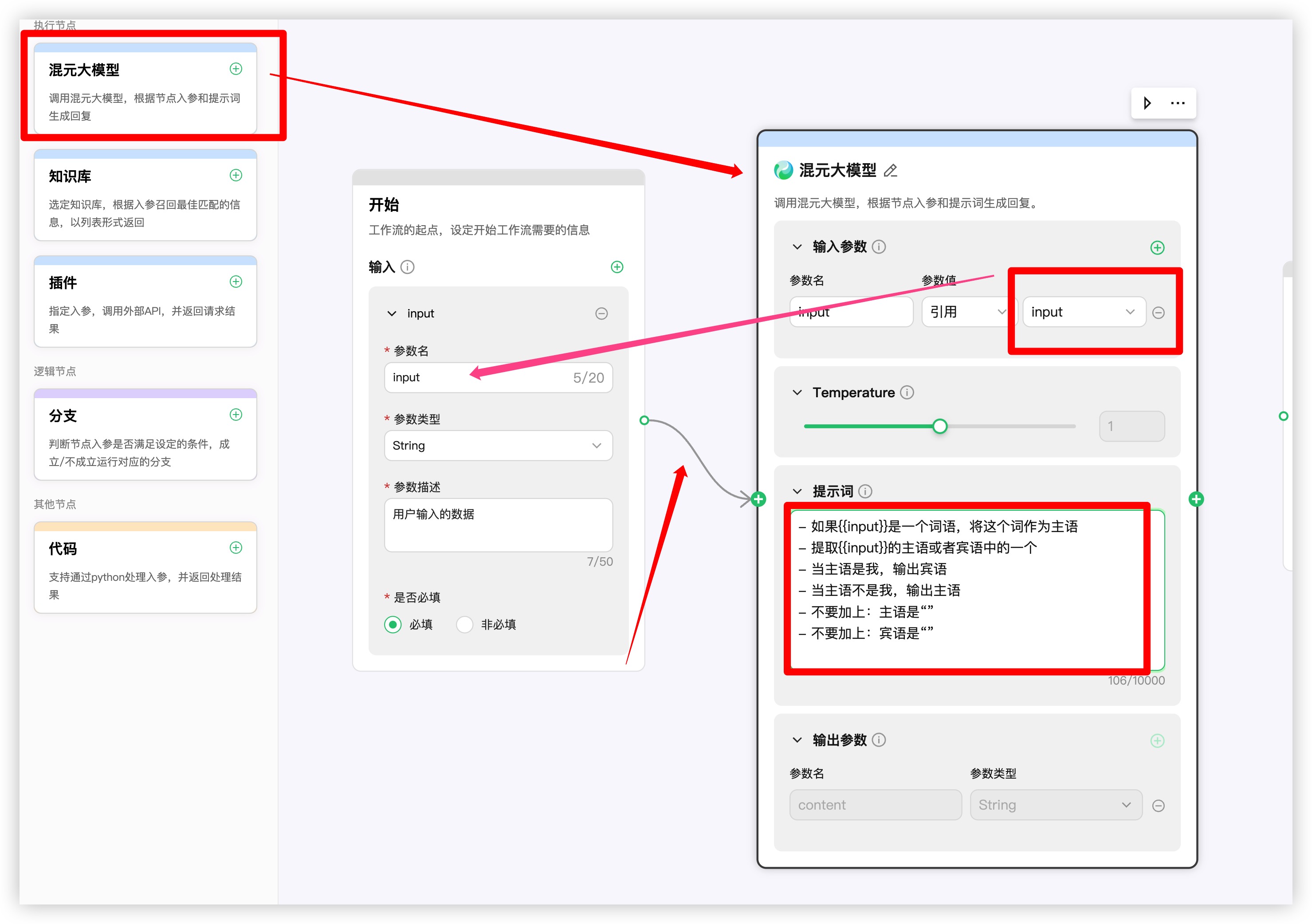The width and height of the screenshot is (1312, 924).
Task: Add the 代码 node via plus icon
Action: pyautogui.click(x=236, y=548)
